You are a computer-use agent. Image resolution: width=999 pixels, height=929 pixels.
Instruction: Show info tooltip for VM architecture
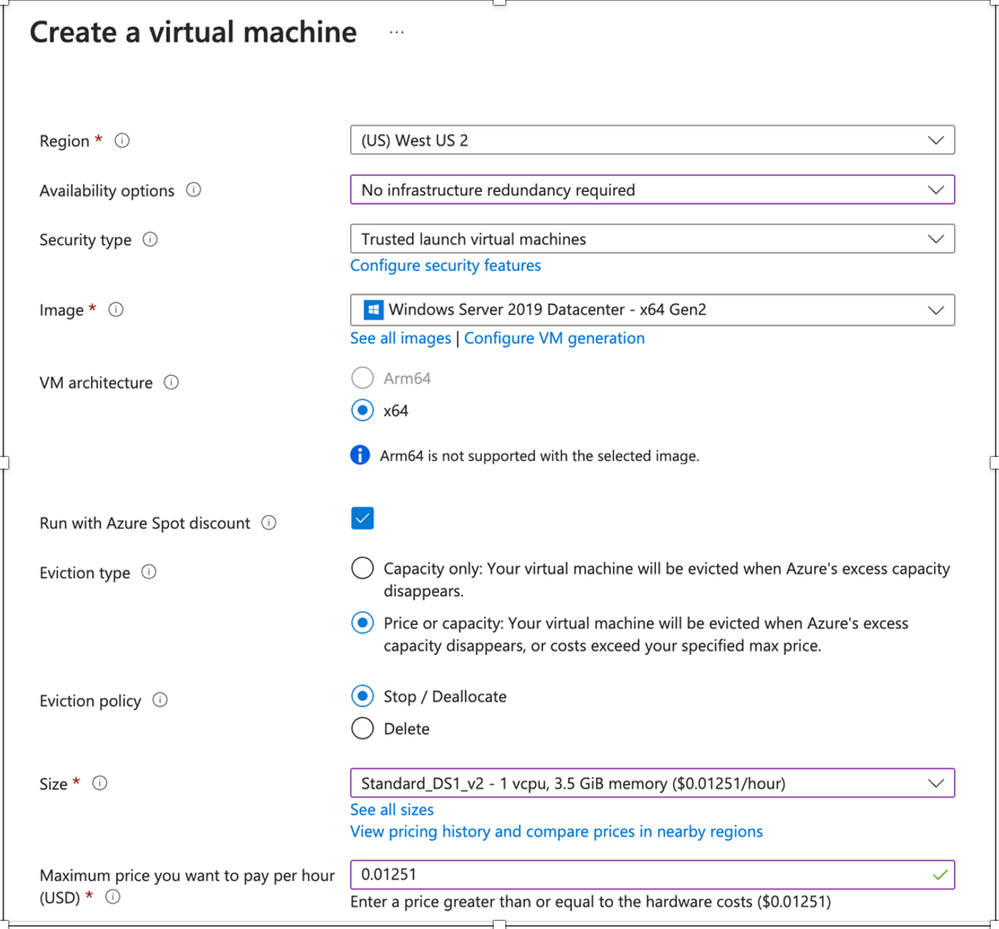click(171, 382)
